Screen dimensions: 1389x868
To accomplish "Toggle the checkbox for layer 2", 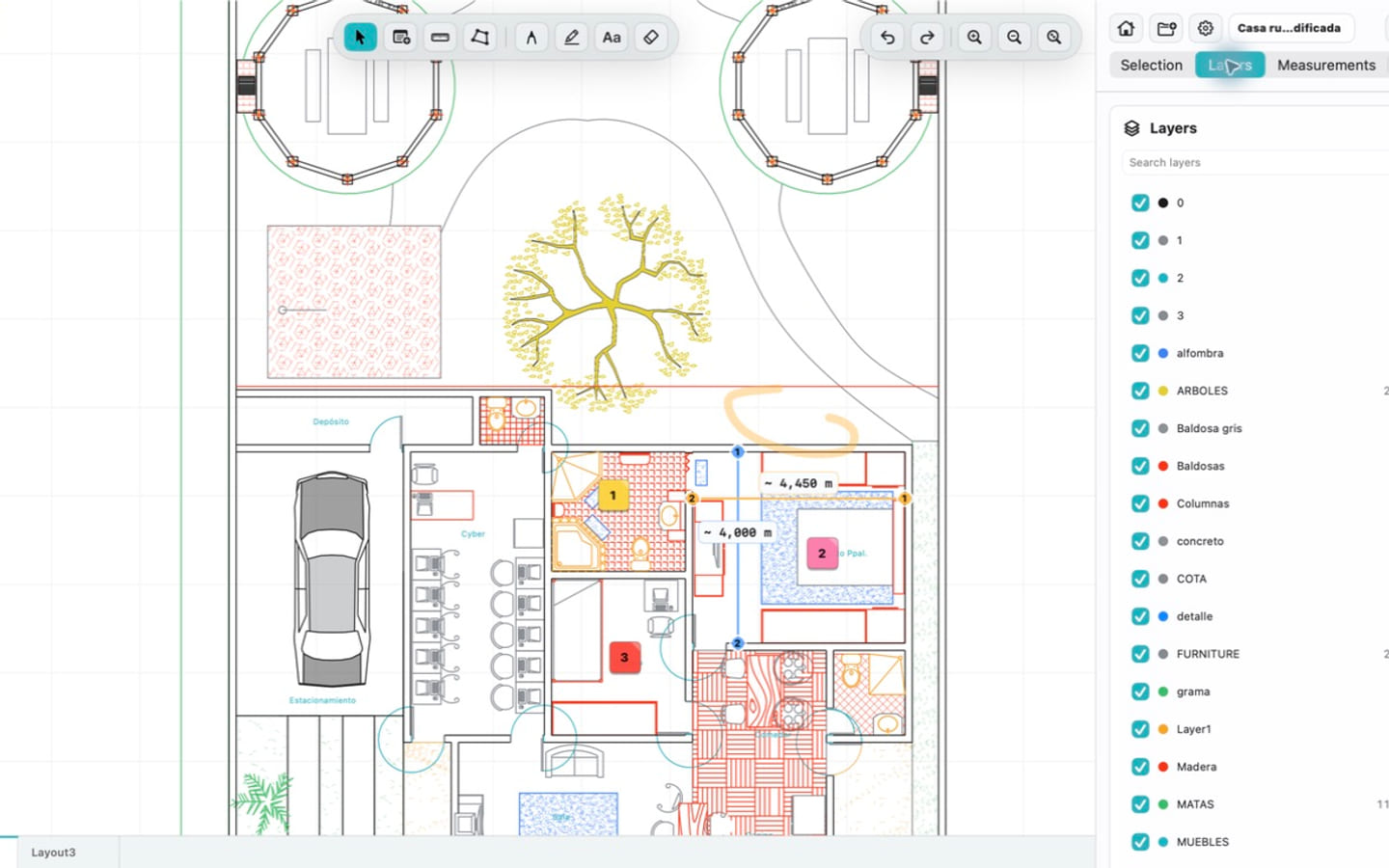I will click(x=1140, y=278).
